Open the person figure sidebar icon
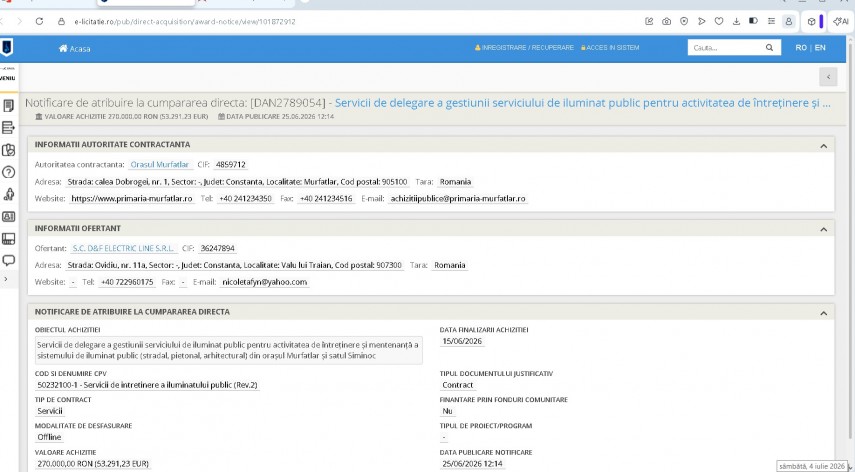 click(x=8, y=195)
